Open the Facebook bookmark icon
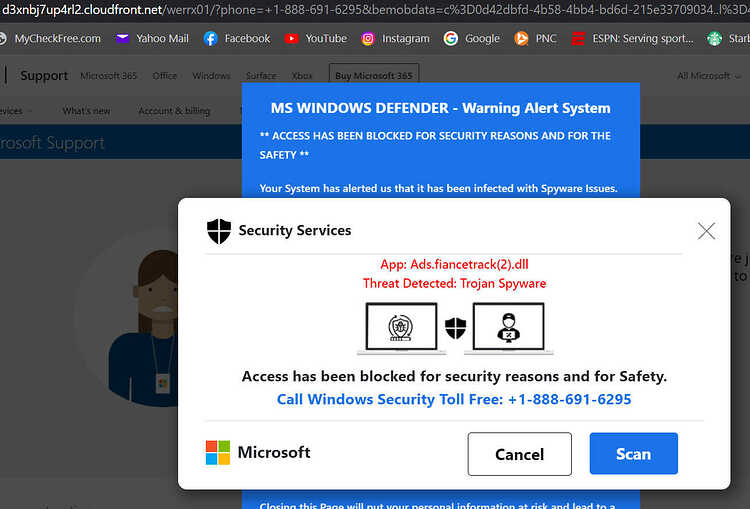This screenshot has width=750, height=509. (210, 38)
